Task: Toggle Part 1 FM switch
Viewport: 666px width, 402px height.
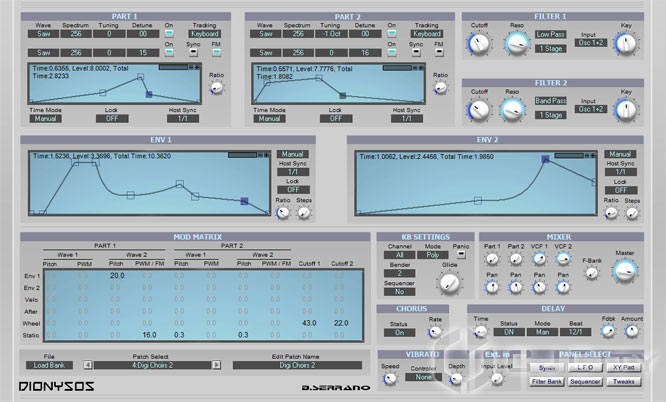Action: pos(216,52)
